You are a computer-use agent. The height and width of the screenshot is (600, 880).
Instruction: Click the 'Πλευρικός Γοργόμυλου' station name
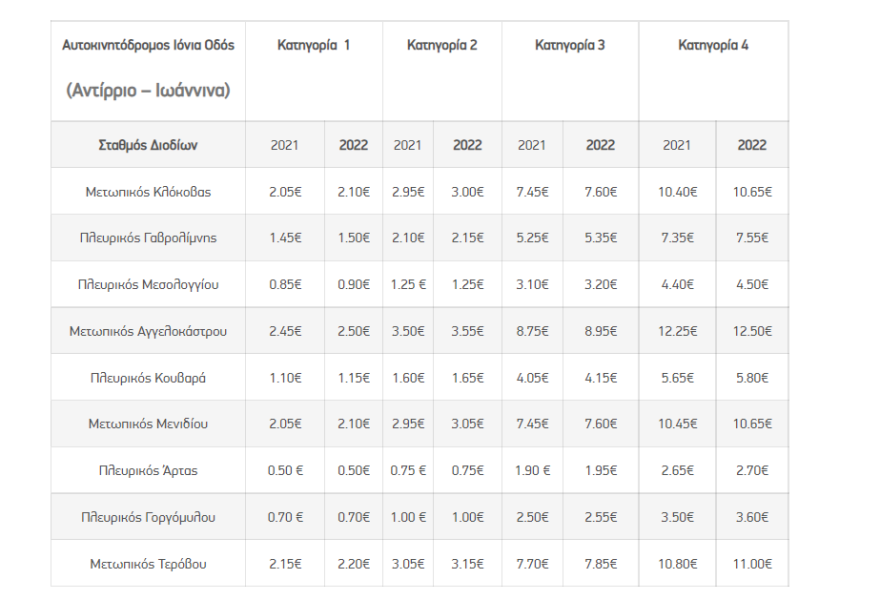pos(148,517)
